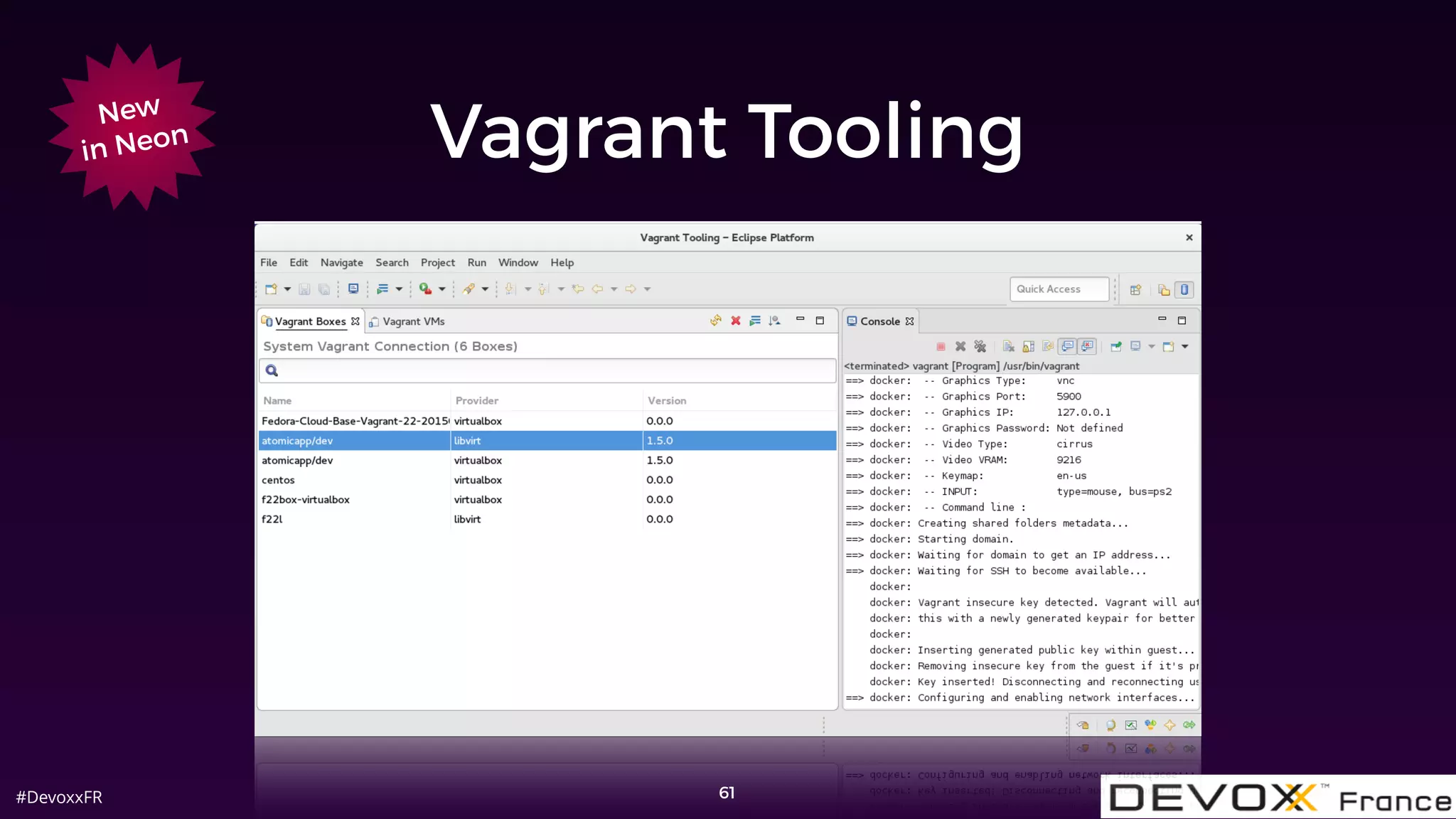
Task: Open the File menu
Action: 269,262
